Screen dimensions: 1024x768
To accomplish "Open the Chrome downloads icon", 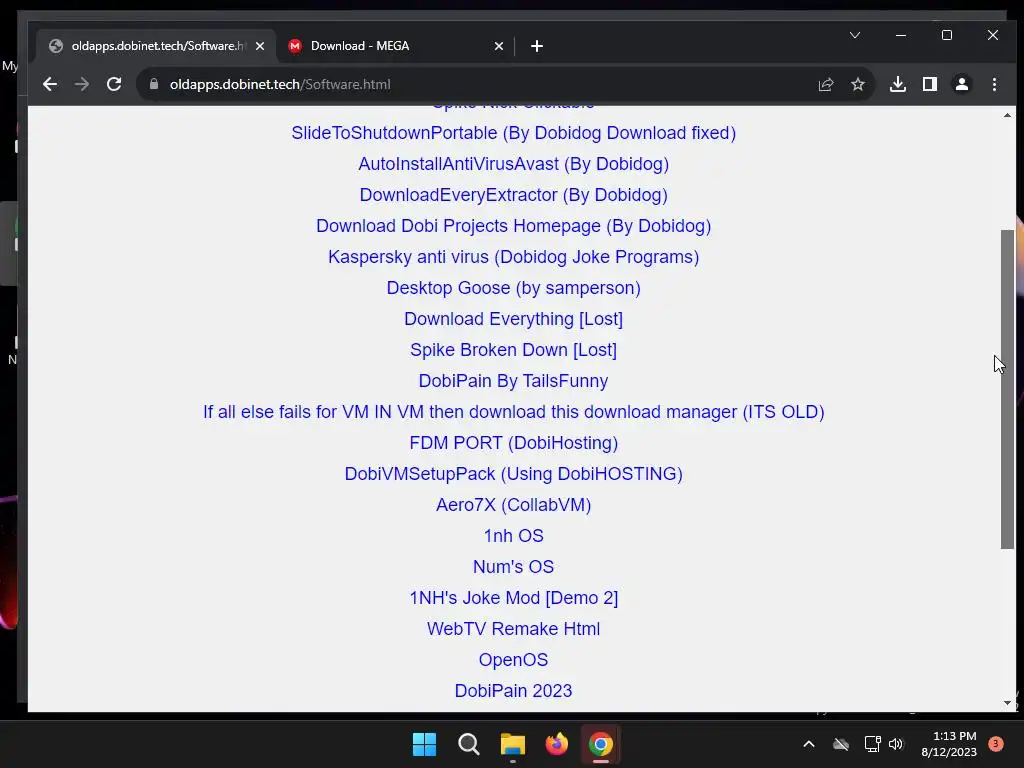I will click(898, 84).
